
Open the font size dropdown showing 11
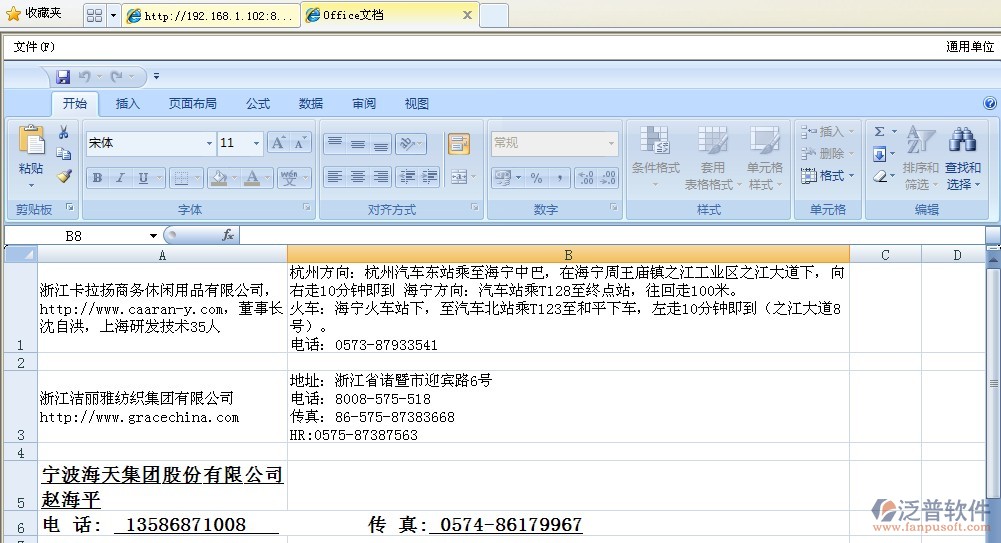tap(256, 143)
